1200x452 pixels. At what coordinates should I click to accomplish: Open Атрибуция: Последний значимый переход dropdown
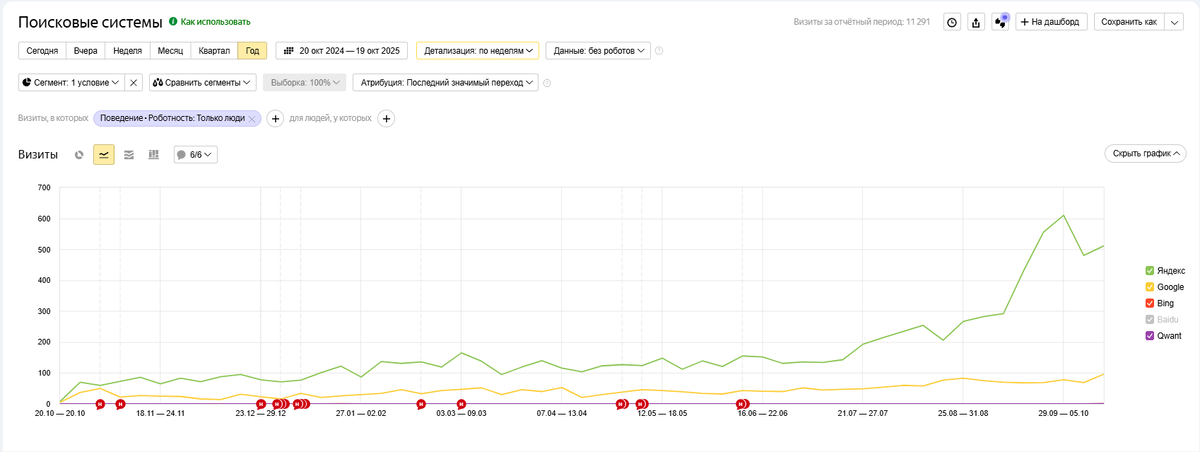pos(446,82)
